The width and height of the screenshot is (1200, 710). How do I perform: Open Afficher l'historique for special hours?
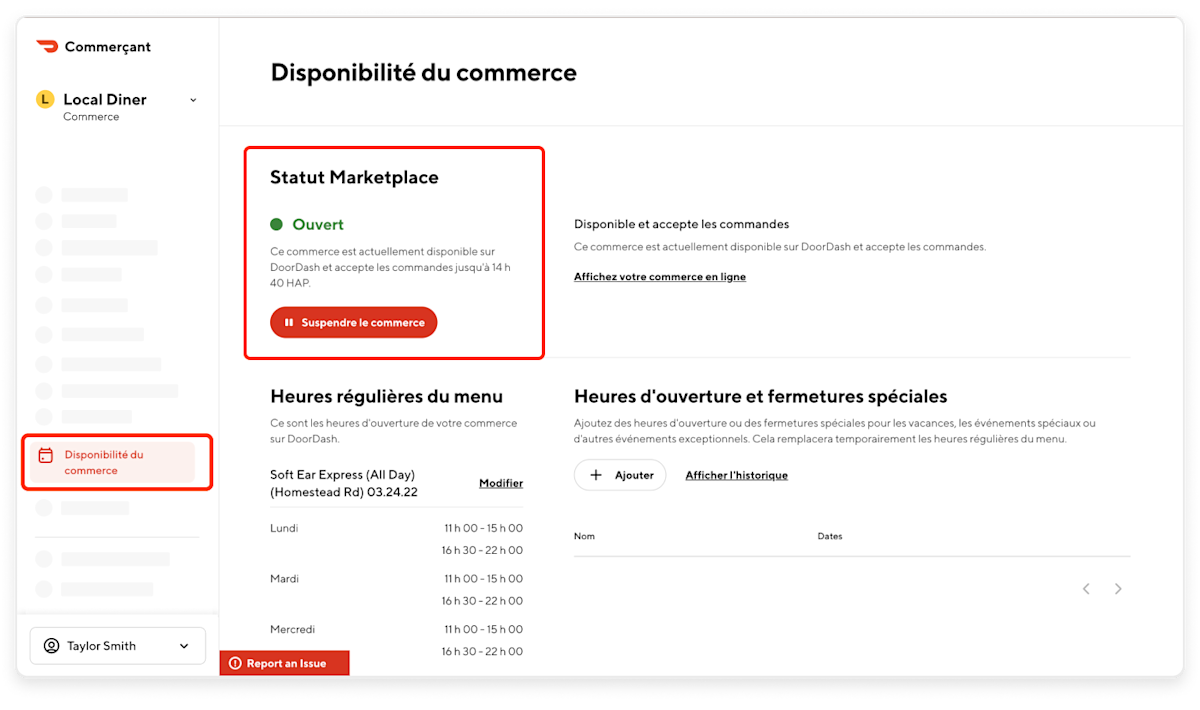[x=737, y=475]
